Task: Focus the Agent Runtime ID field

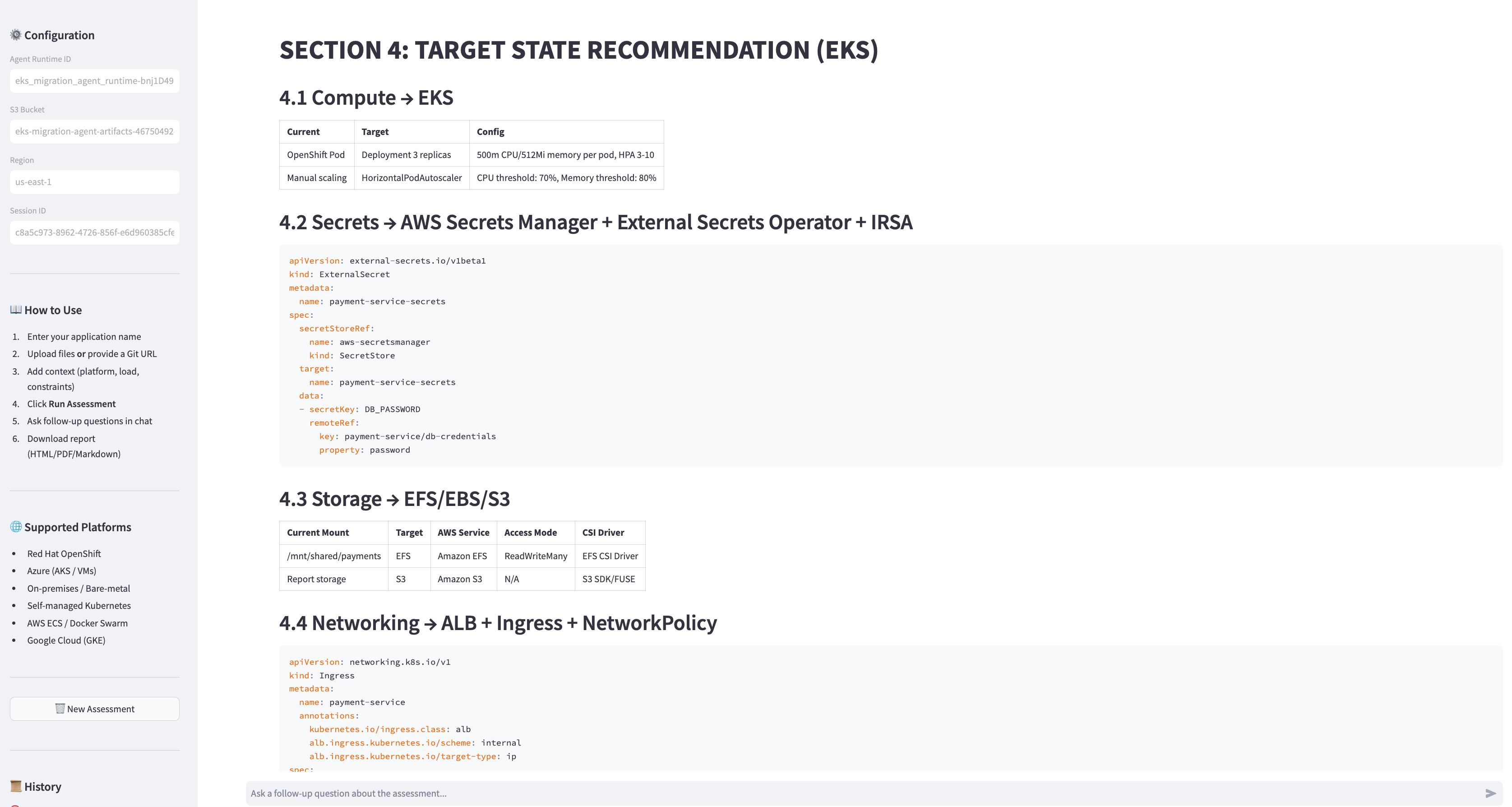Action: point(94,81)
